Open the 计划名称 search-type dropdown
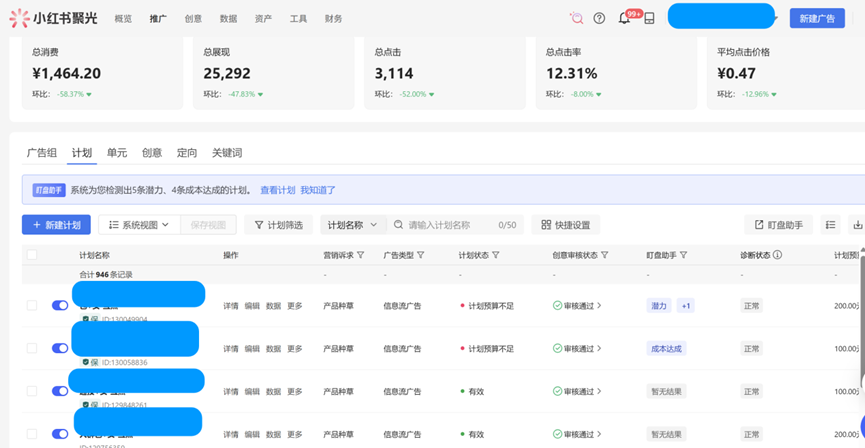This screenshot has width=865, height=448. point(352,225)
